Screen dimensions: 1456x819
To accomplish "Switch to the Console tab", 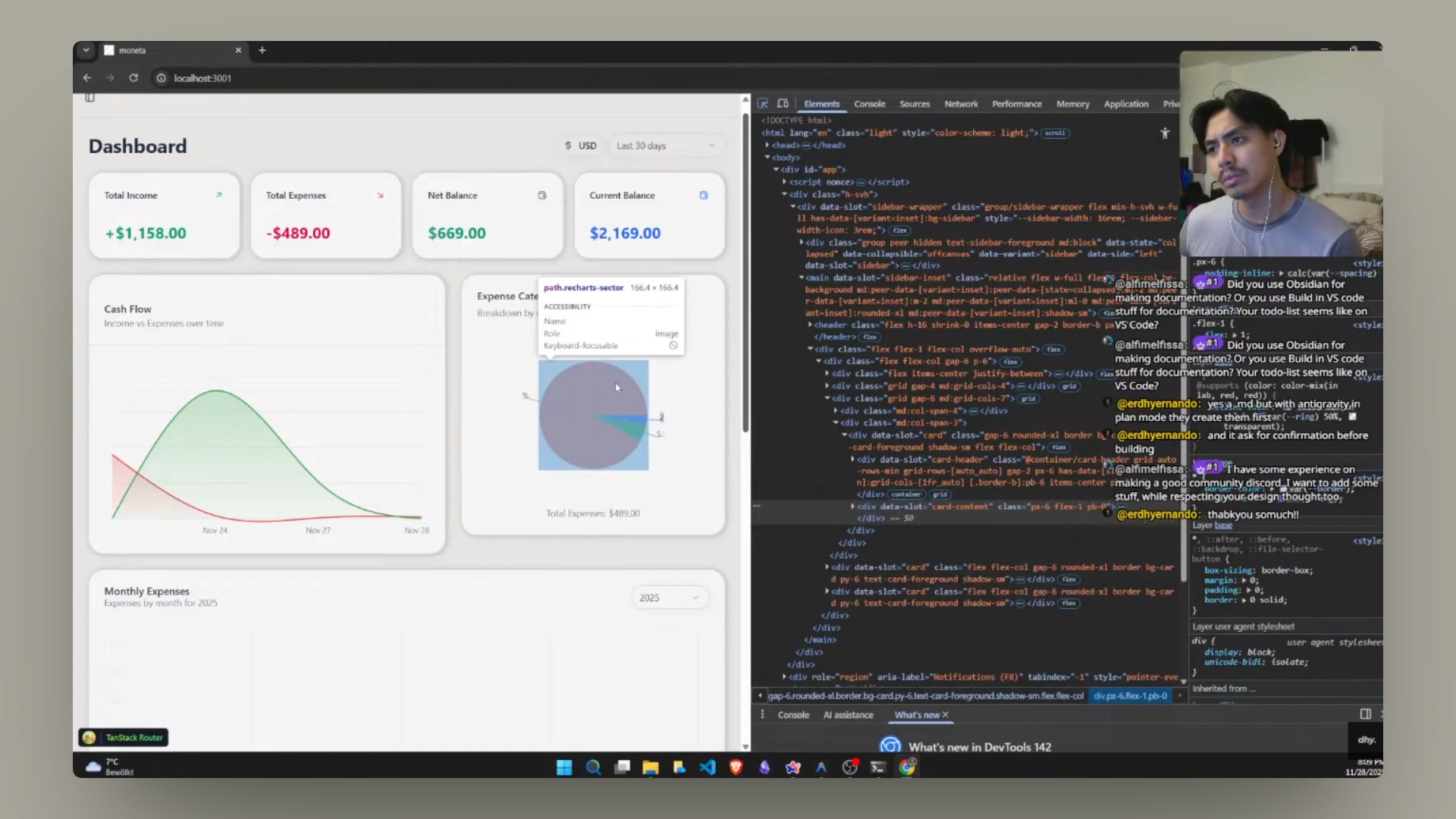I will 869,104.
